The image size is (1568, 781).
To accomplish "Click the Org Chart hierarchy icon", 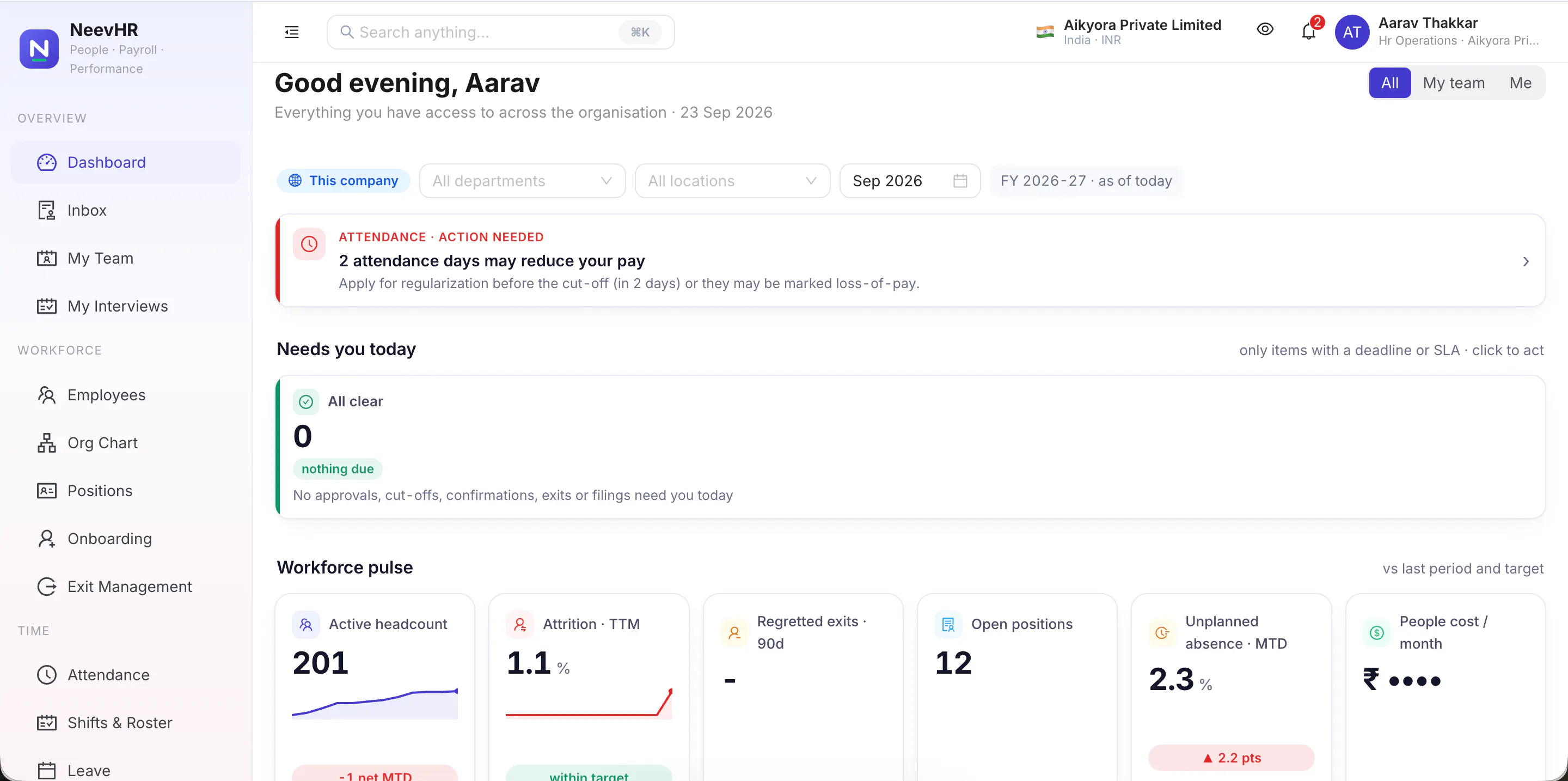I will [x=47, y=443].
